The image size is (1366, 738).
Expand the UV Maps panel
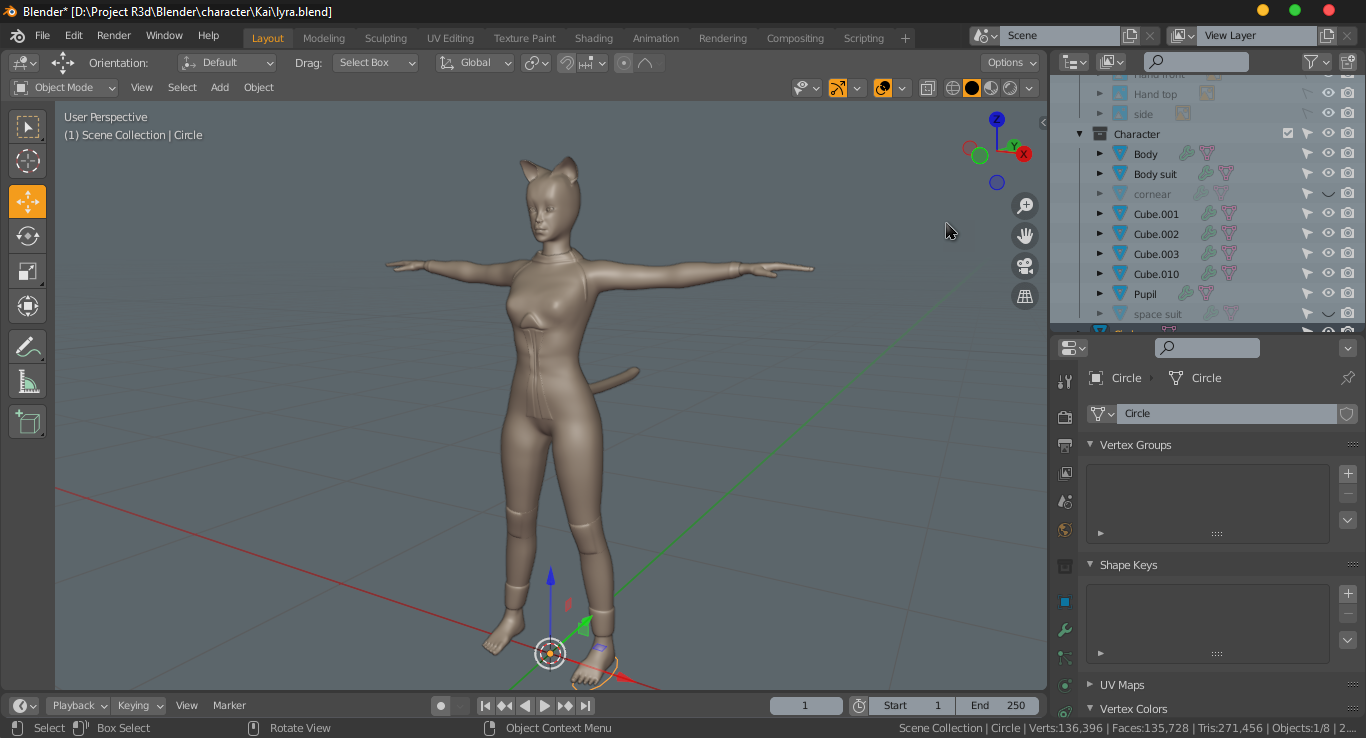click(x=1091, y=685)
